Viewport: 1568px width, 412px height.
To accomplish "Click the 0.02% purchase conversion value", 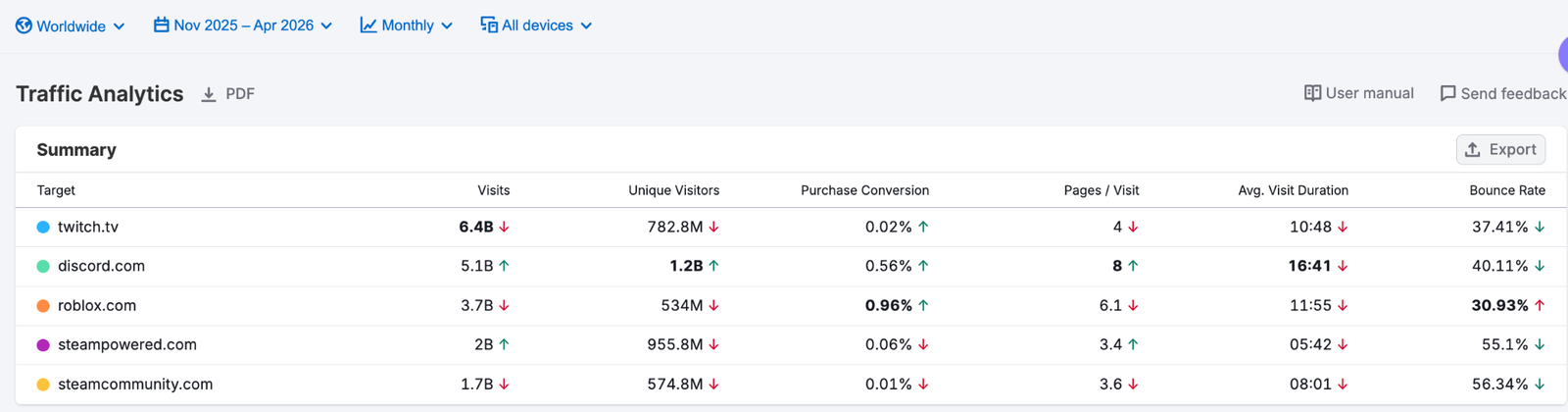I will 889,227.
